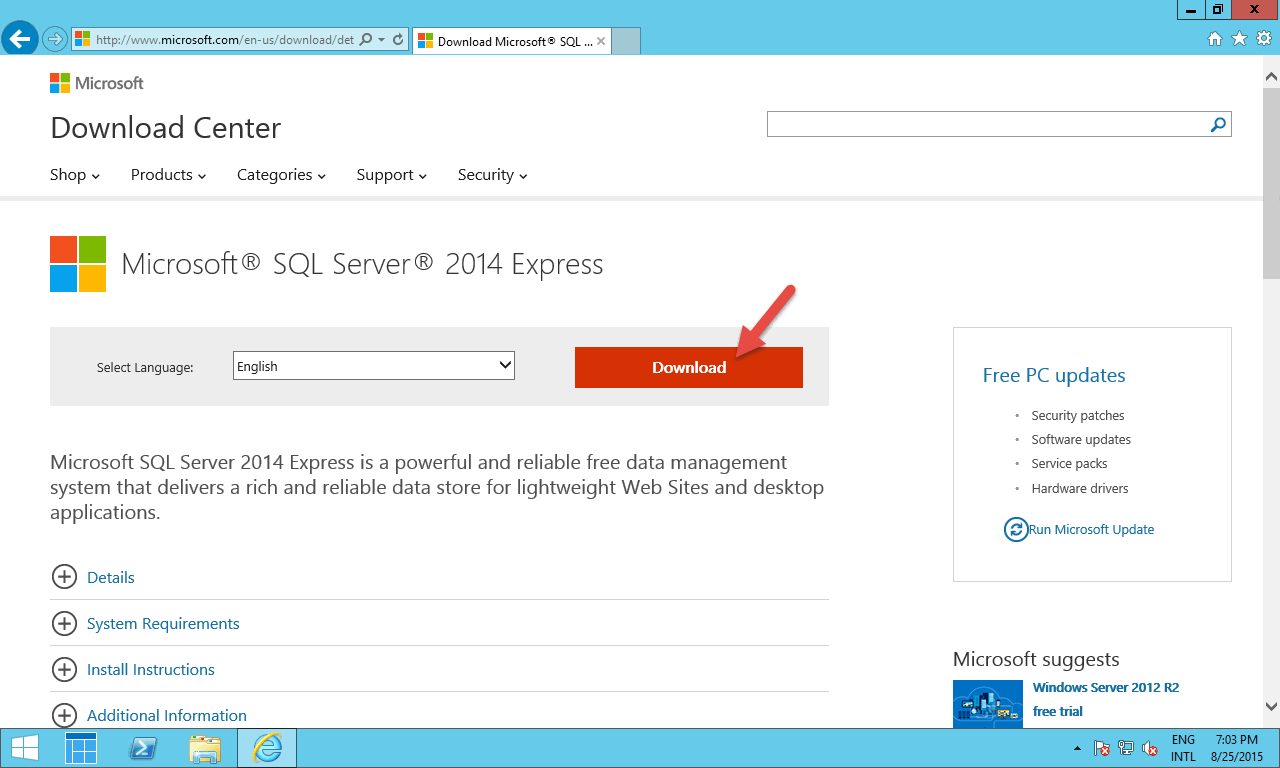Click the Internet Explorer Home icon
Screen dimensions: 1280x768
[x=1215, y=39]
